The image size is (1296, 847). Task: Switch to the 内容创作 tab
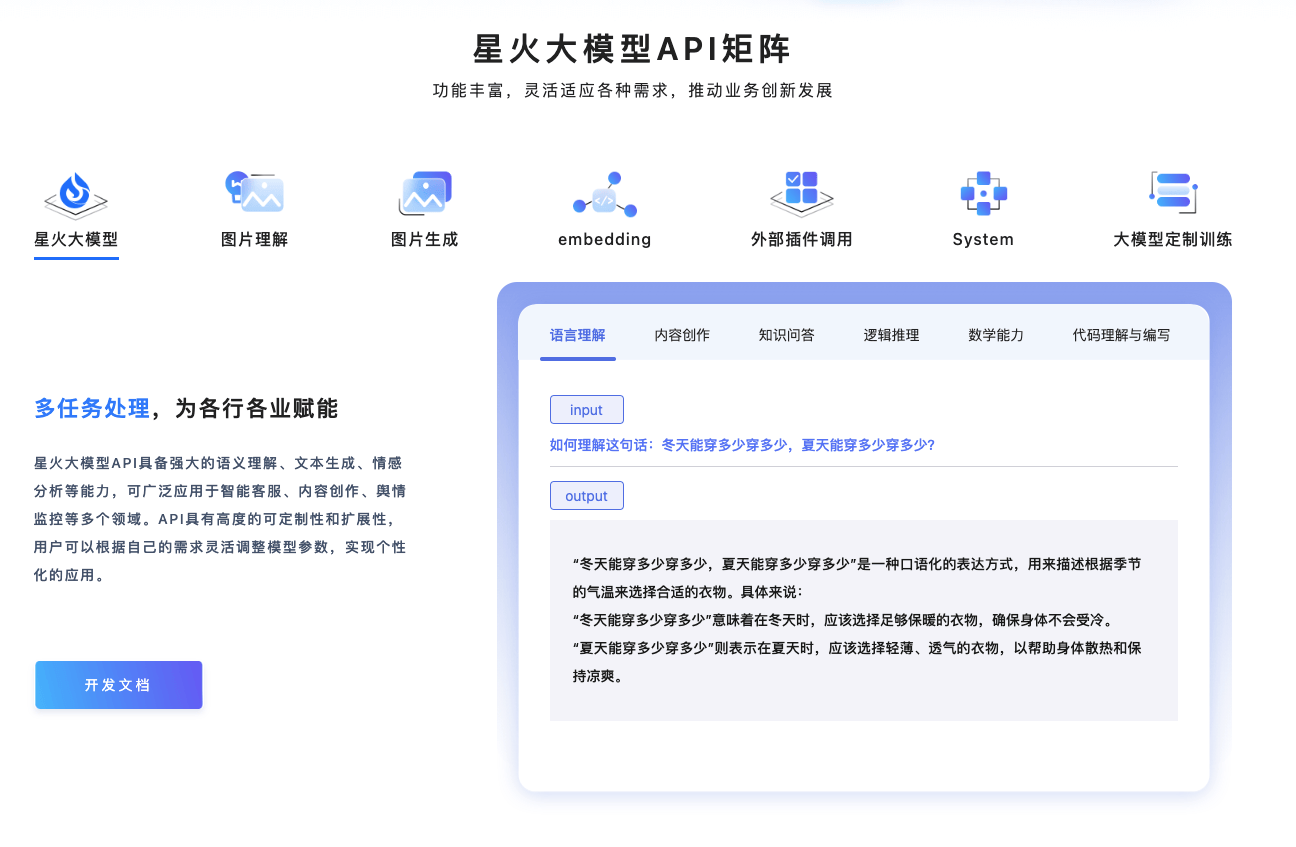pos(682,335)
